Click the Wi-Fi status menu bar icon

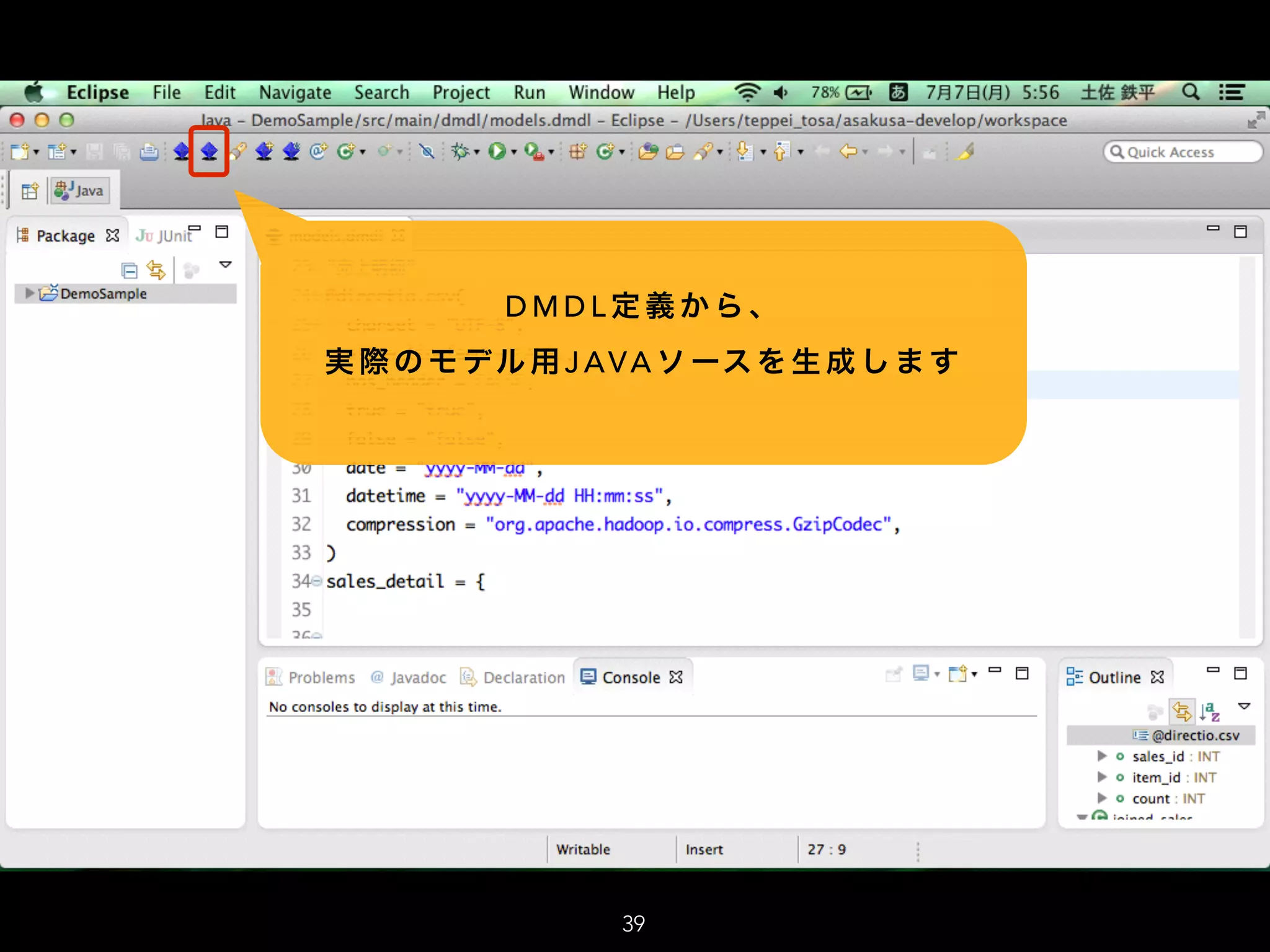[x=747, y=92]
